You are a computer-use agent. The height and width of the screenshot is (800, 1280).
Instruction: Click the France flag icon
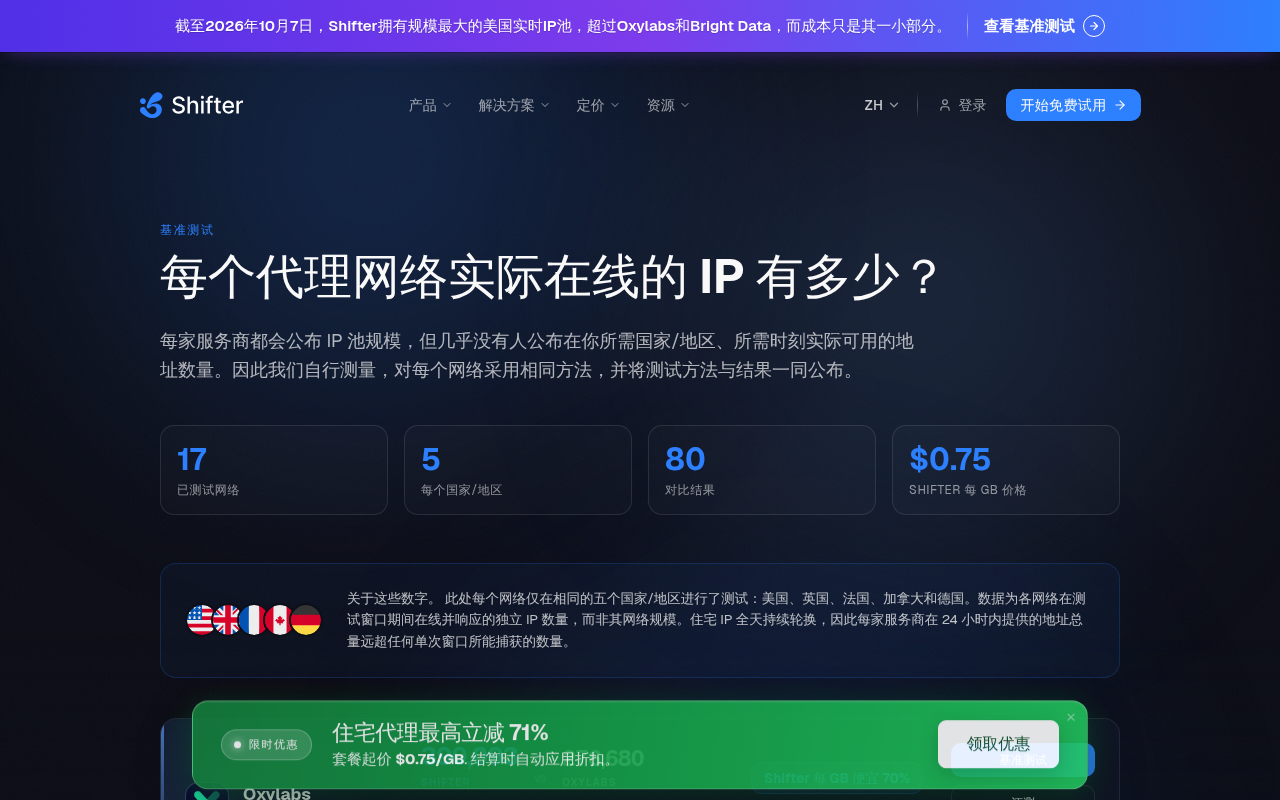[x=253, y=620]
